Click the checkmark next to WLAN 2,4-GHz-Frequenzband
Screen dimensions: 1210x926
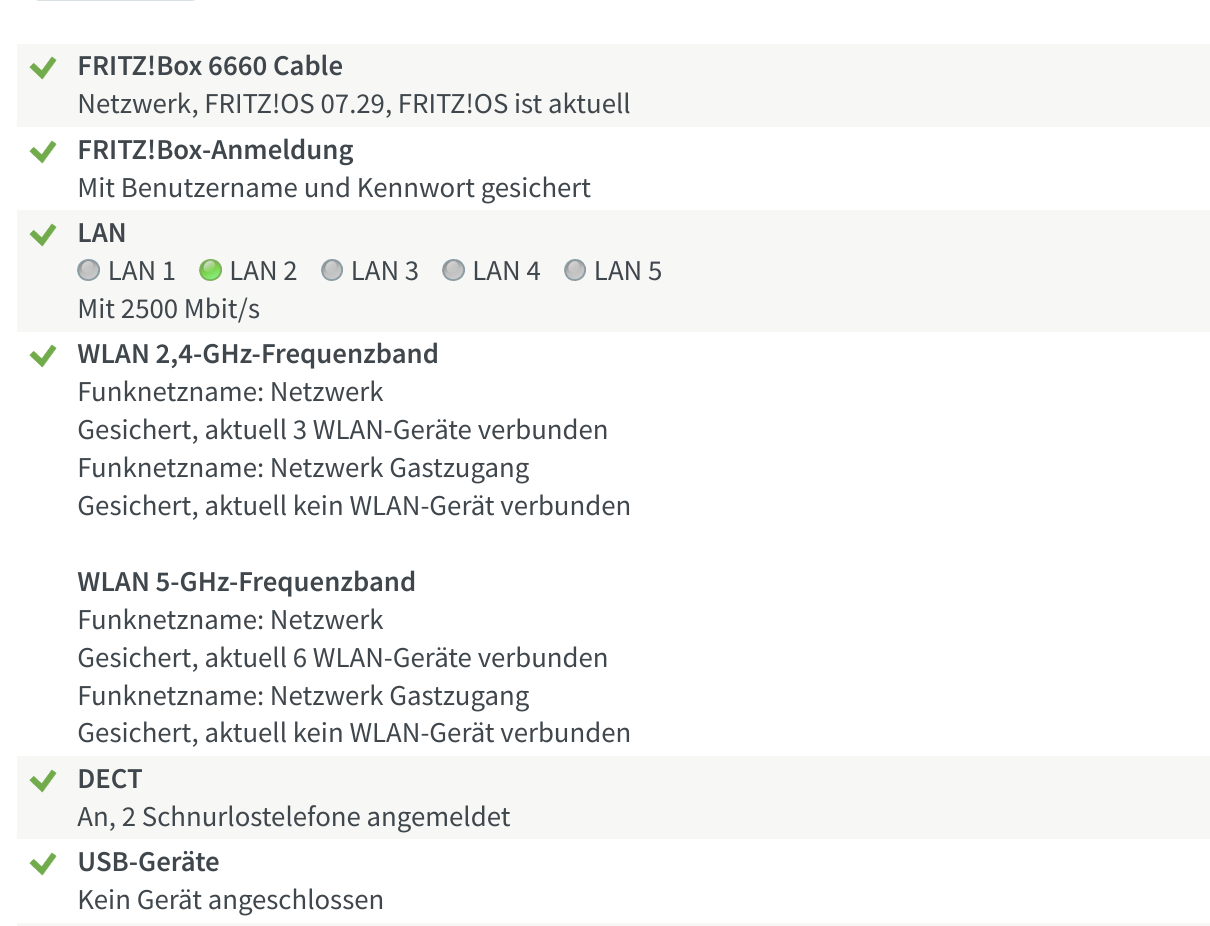click(x=42, y=357)
